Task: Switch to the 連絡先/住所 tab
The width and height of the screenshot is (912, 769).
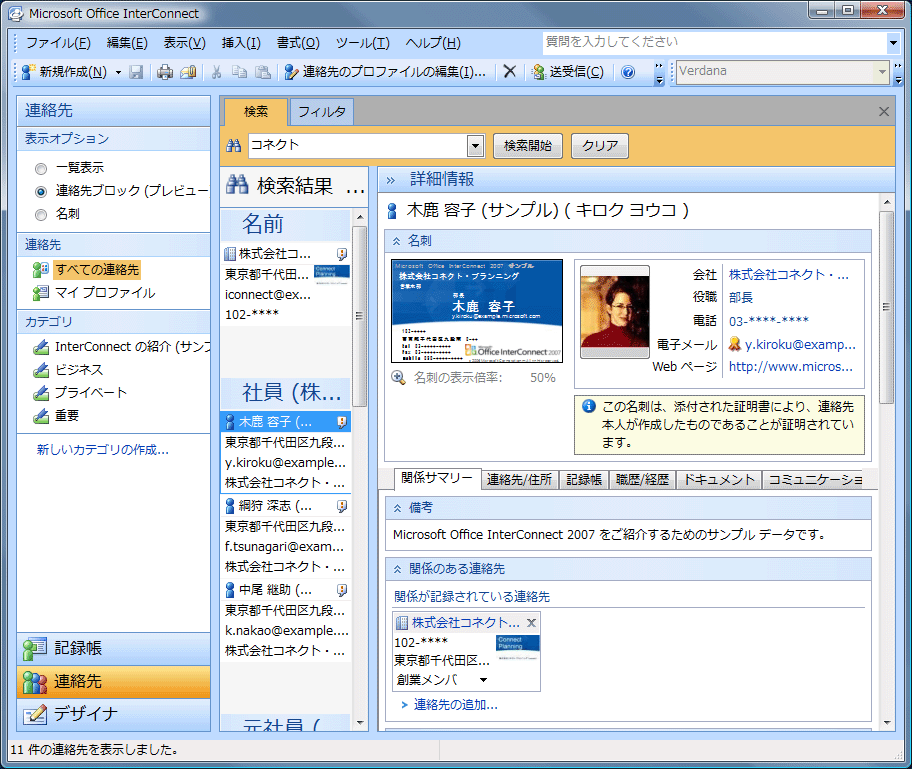Action: tap(519, 479)
